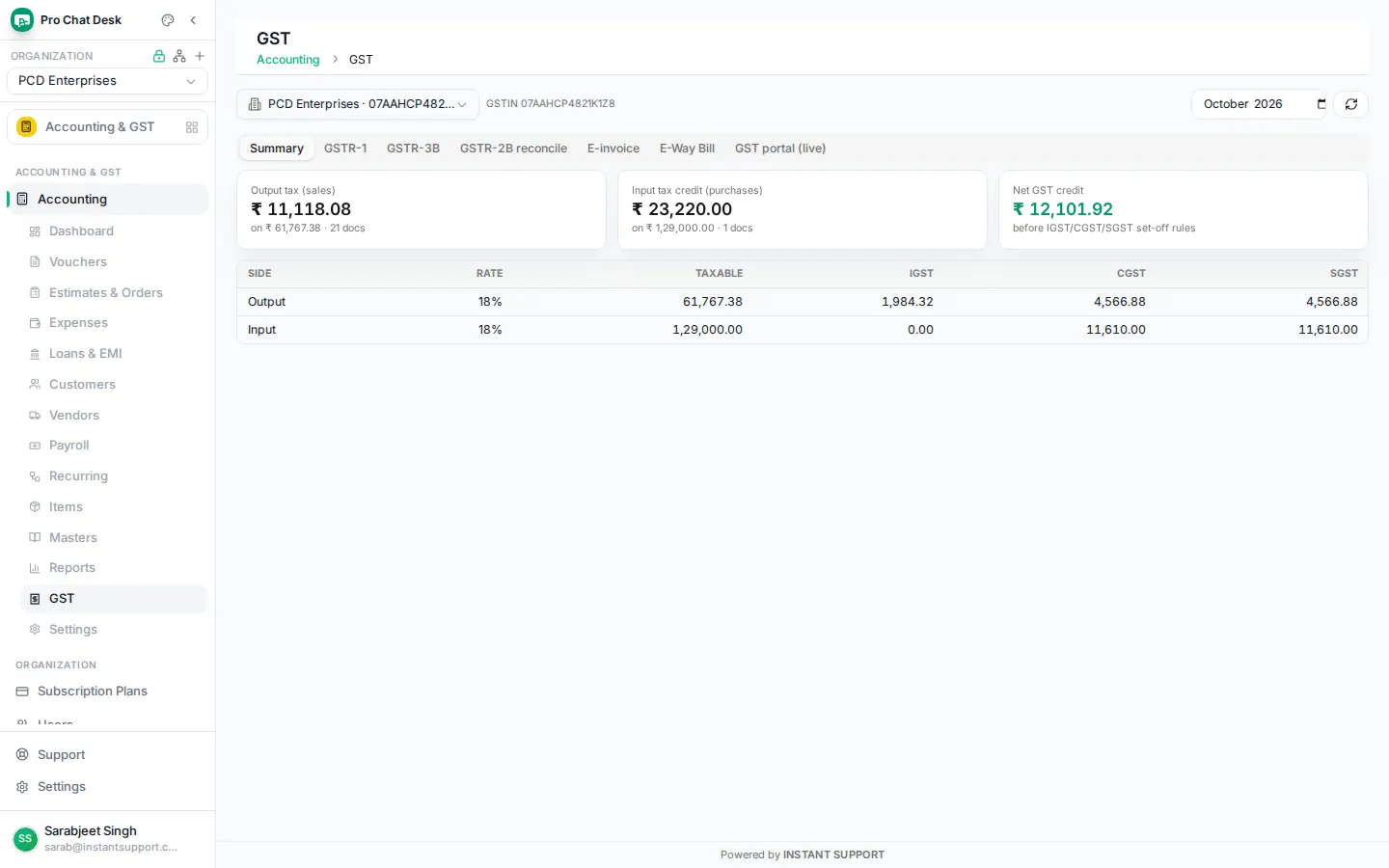Viewport: 1389px width, 868px height.
Task: Select the Summary tab
Action: (x=277, y=149)
